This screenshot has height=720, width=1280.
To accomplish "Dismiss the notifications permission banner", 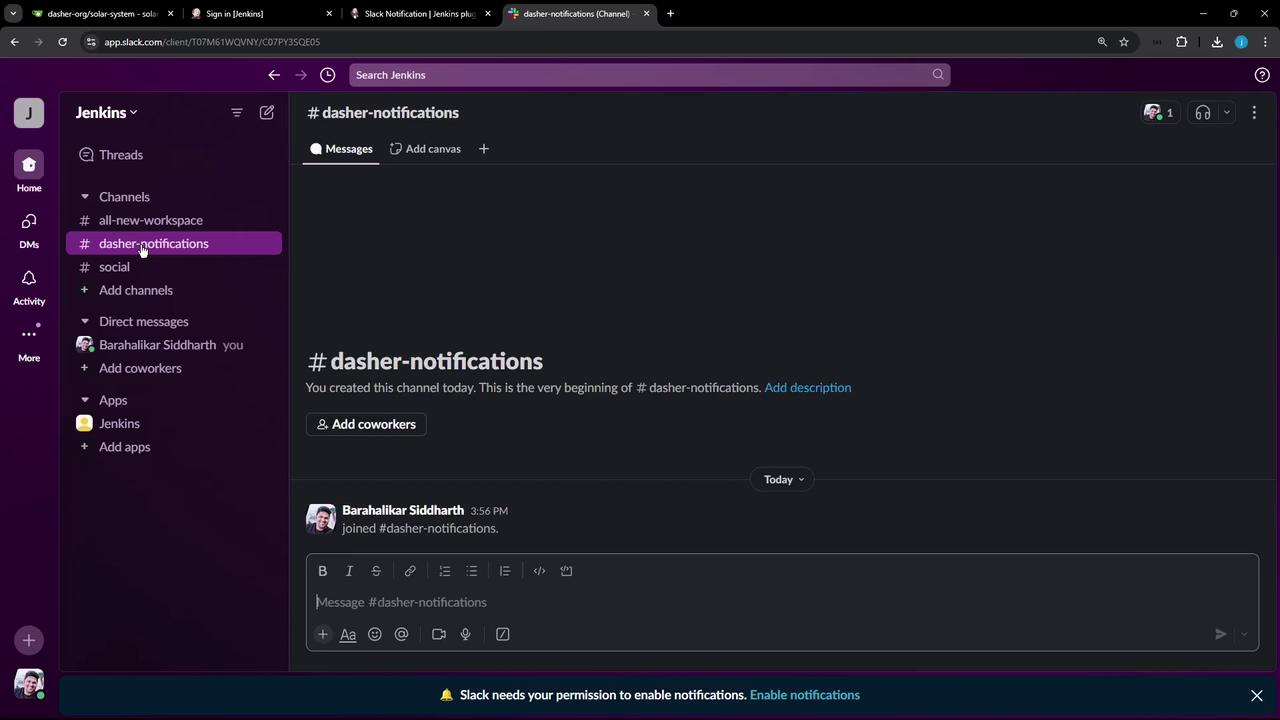I will (1257, 695).
